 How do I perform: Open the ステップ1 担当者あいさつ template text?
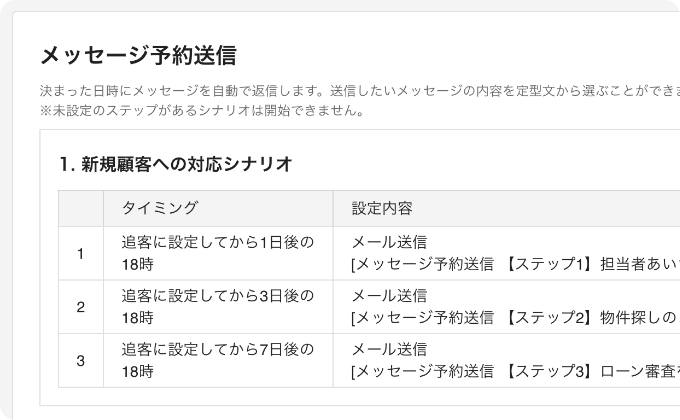(x=515, y=264)
